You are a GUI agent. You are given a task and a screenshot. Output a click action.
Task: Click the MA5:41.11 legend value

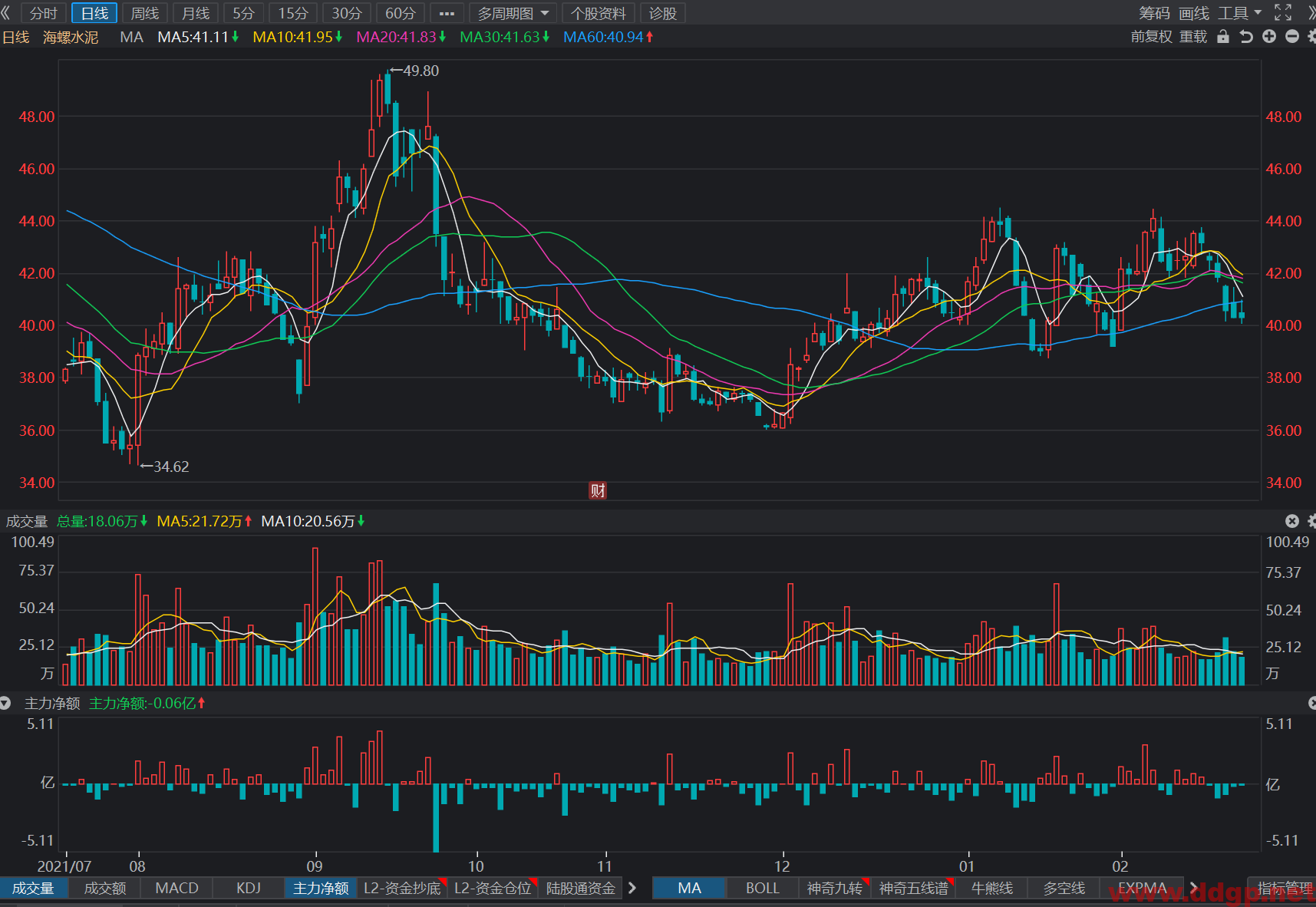click(x=198, y=37)
